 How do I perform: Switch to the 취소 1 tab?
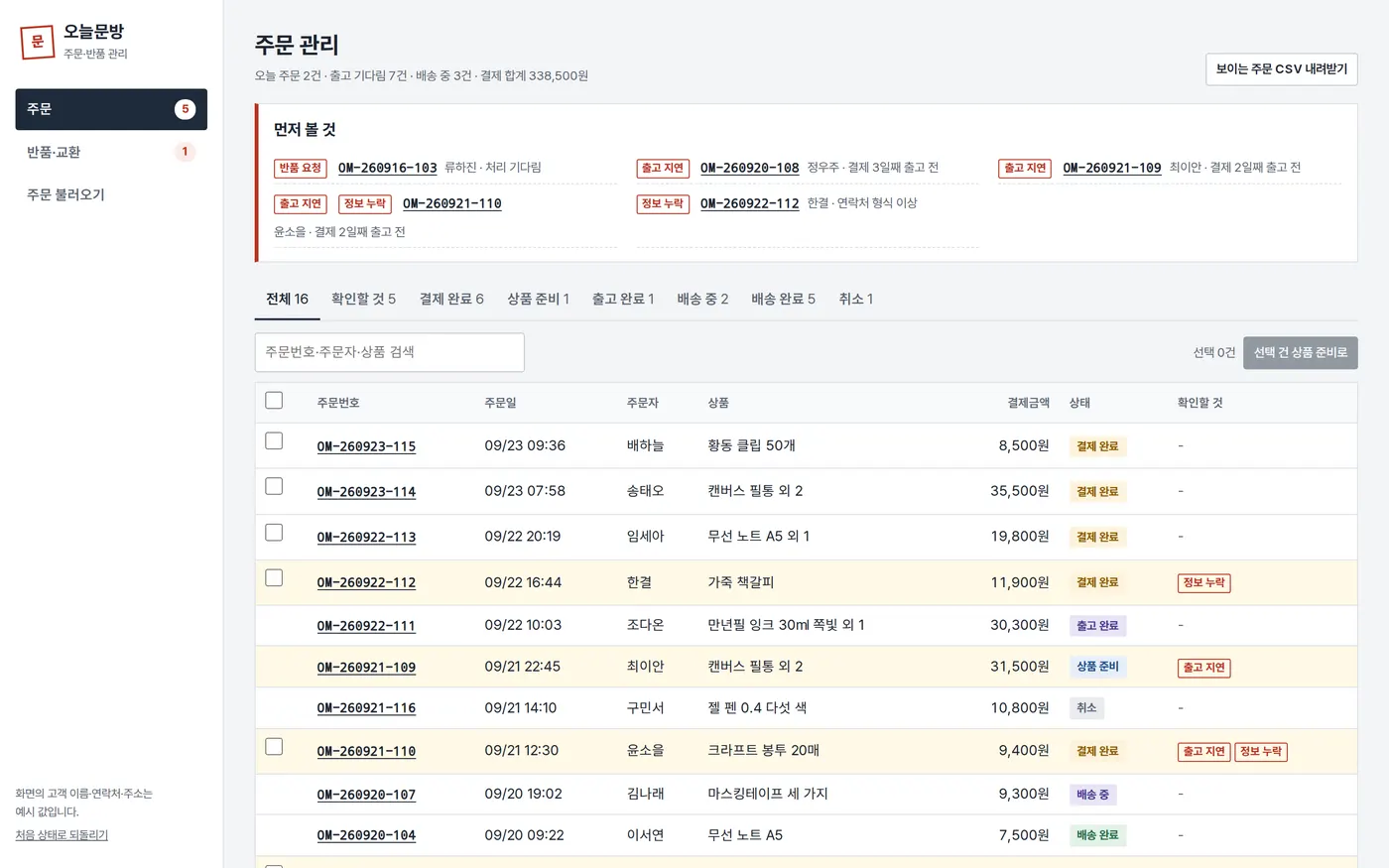pos(855,299)
